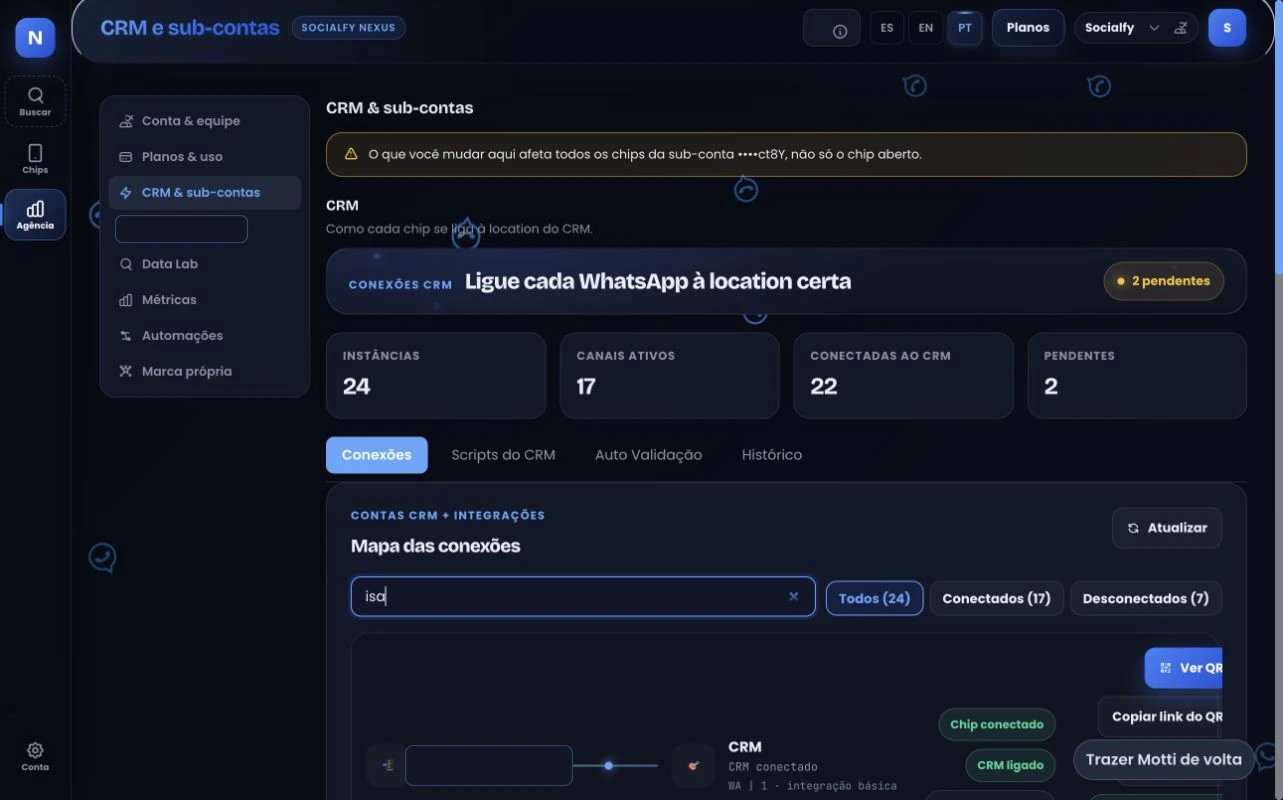The image size is (1283, 800).
Task: Click the info icon in the header
Action: click(840, 31)
